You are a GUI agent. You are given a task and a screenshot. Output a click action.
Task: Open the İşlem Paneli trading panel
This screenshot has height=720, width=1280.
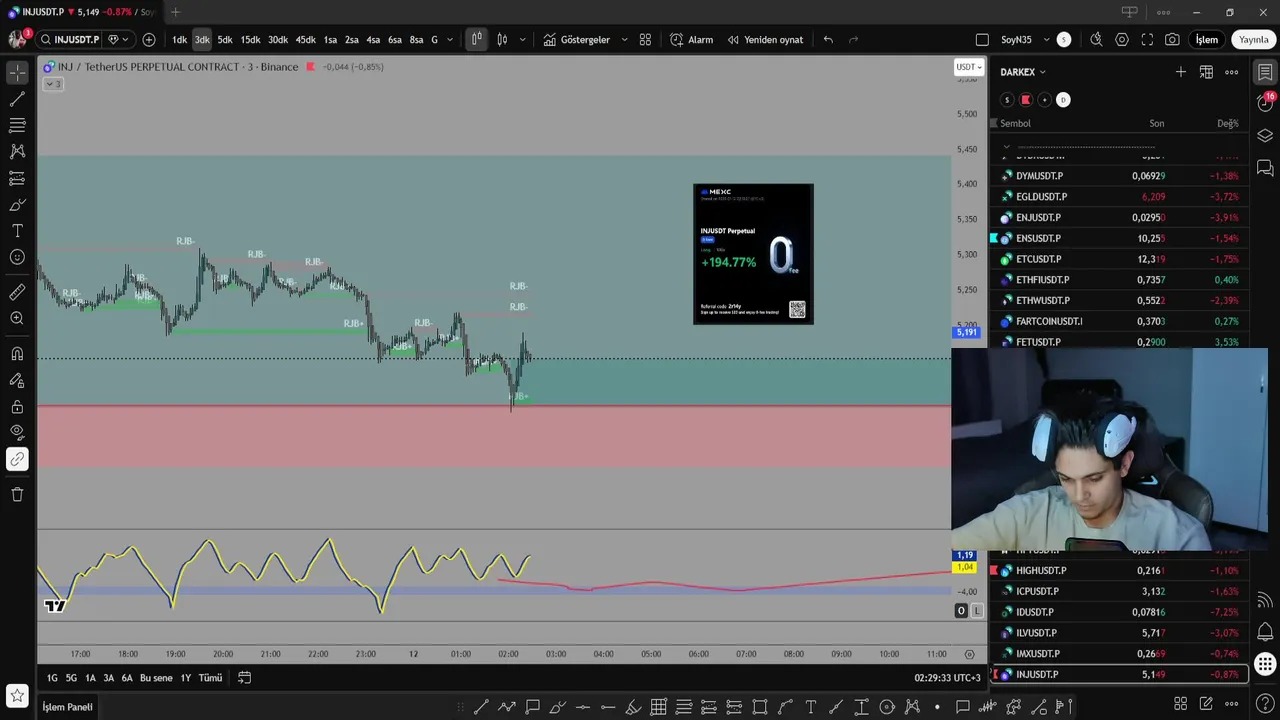(x=67, y=707)
